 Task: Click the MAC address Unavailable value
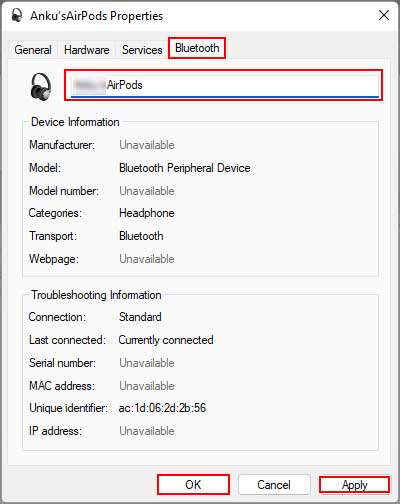tap(147, 386)
